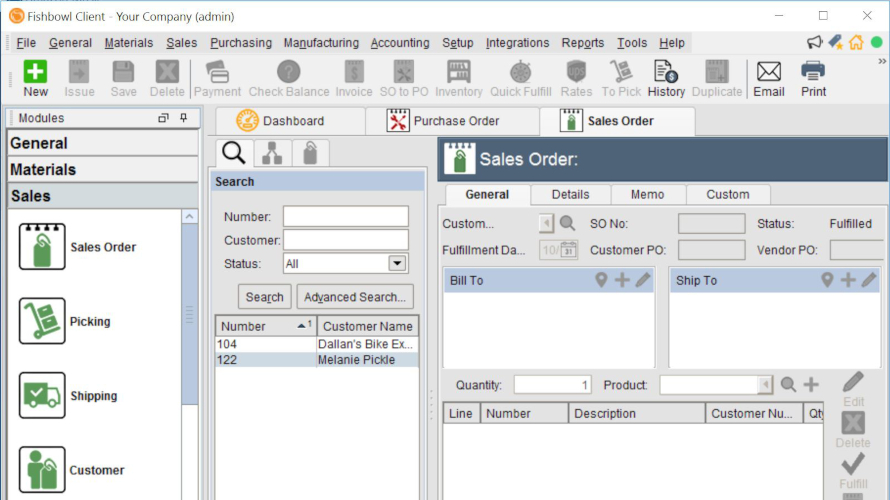The width and height of the screenshot is (890, 500).
Task: Click the New toolbar button
Action: click(x=35, y=78)
